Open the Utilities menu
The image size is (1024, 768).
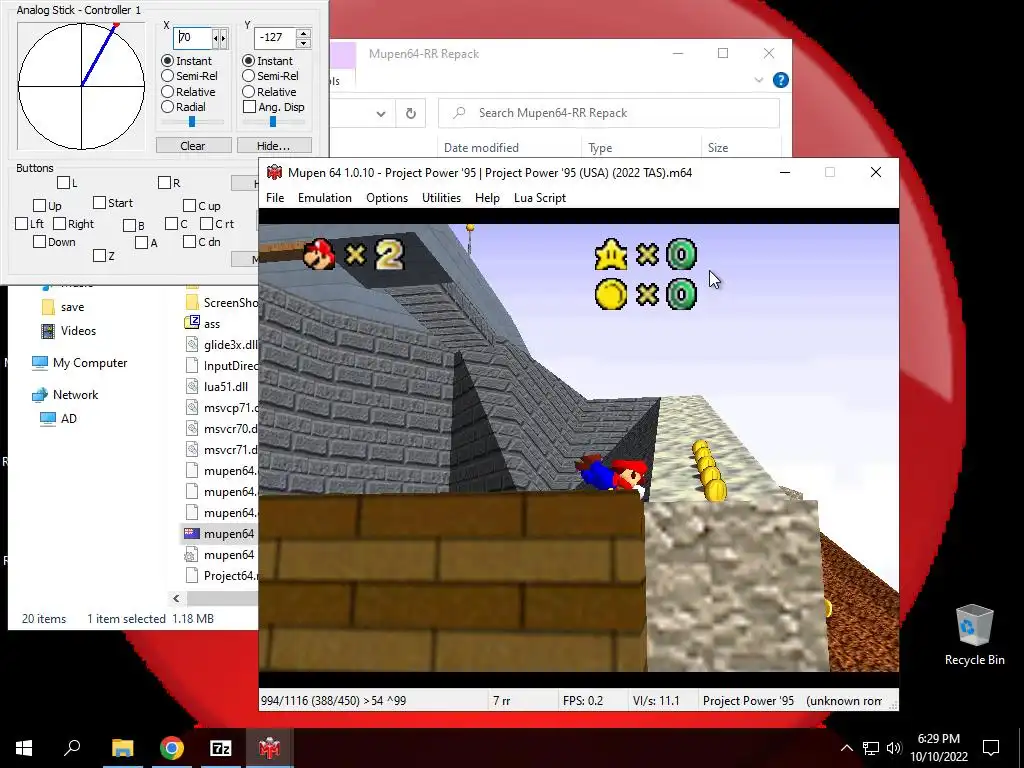coord(441,198)
